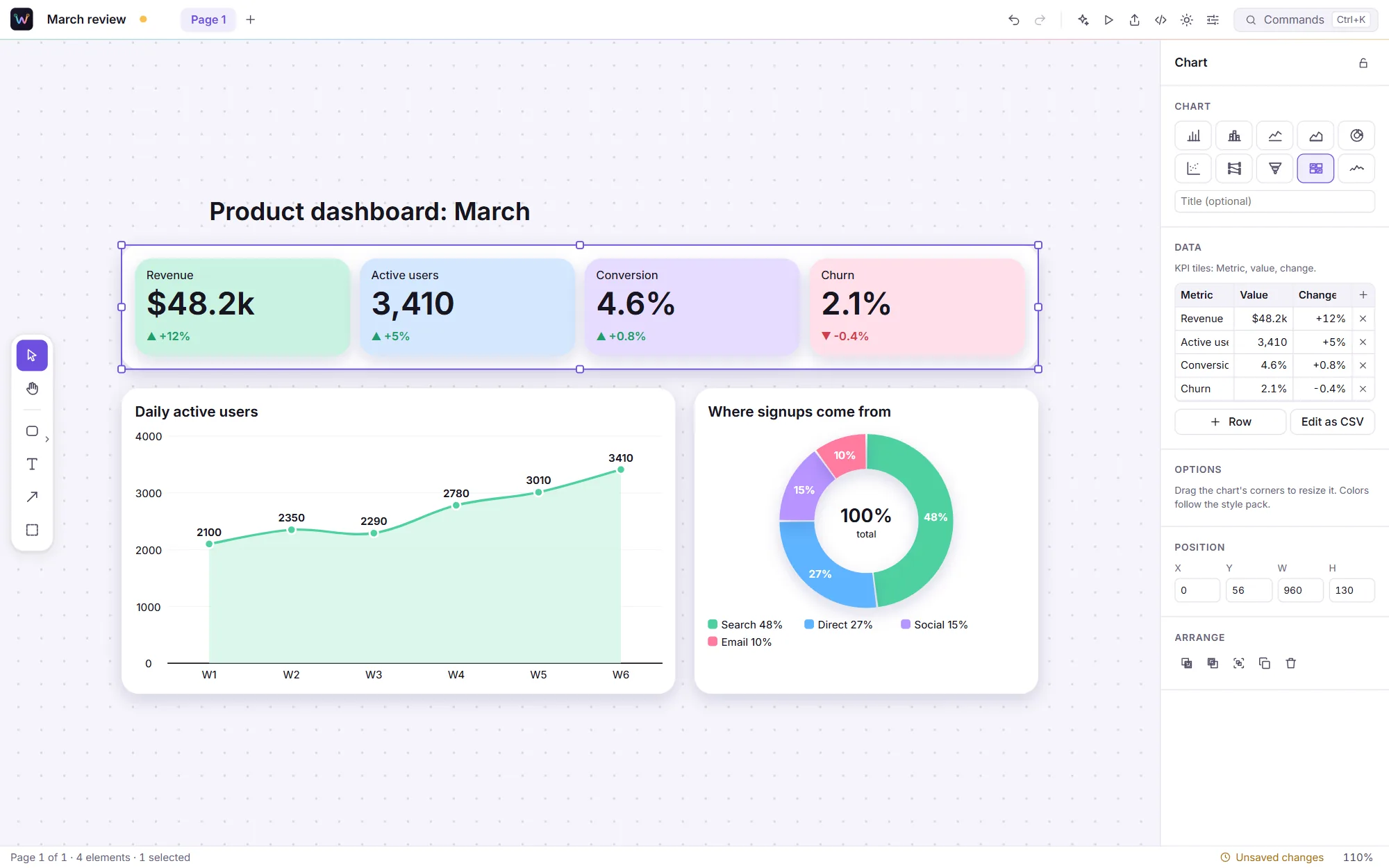Duplicate the selected chart
1389x868 pixels.
pos(1265,664)
